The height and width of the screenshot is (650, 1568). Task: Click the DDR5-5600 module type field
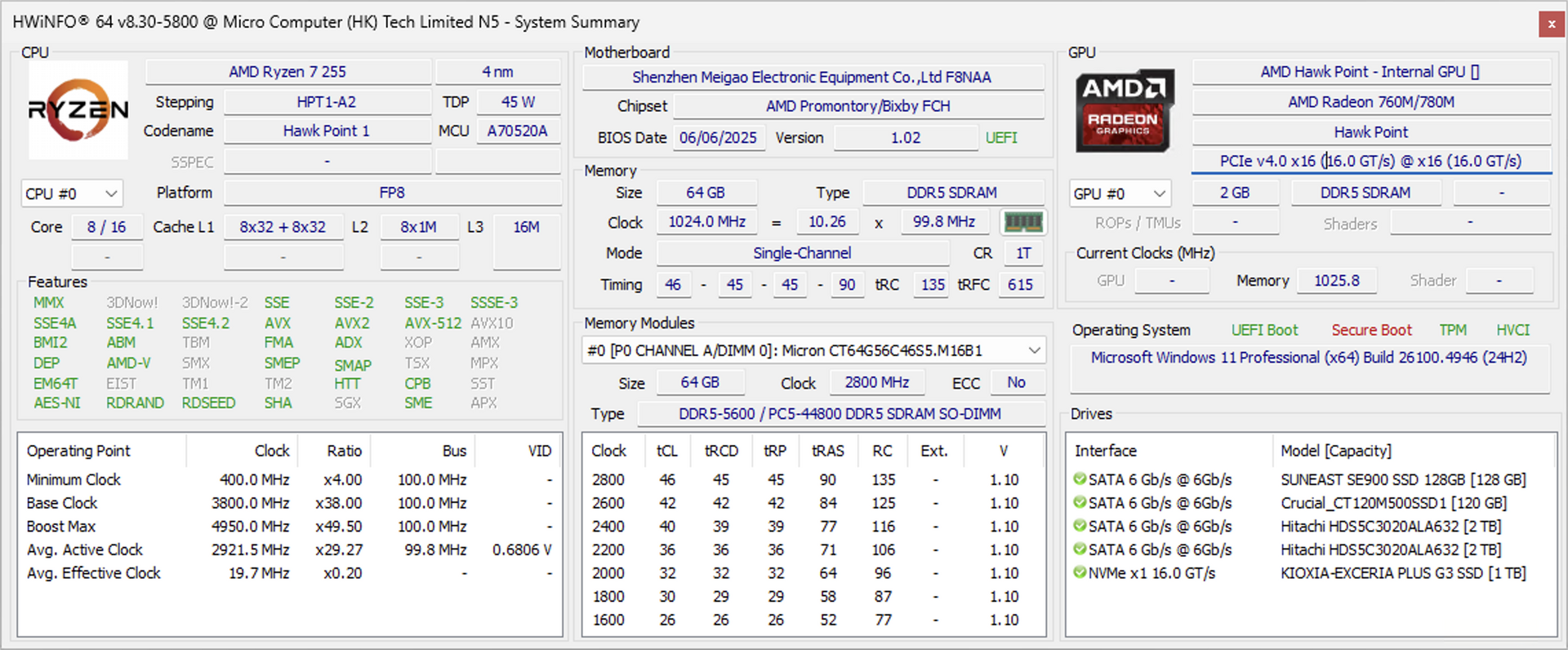840,414
